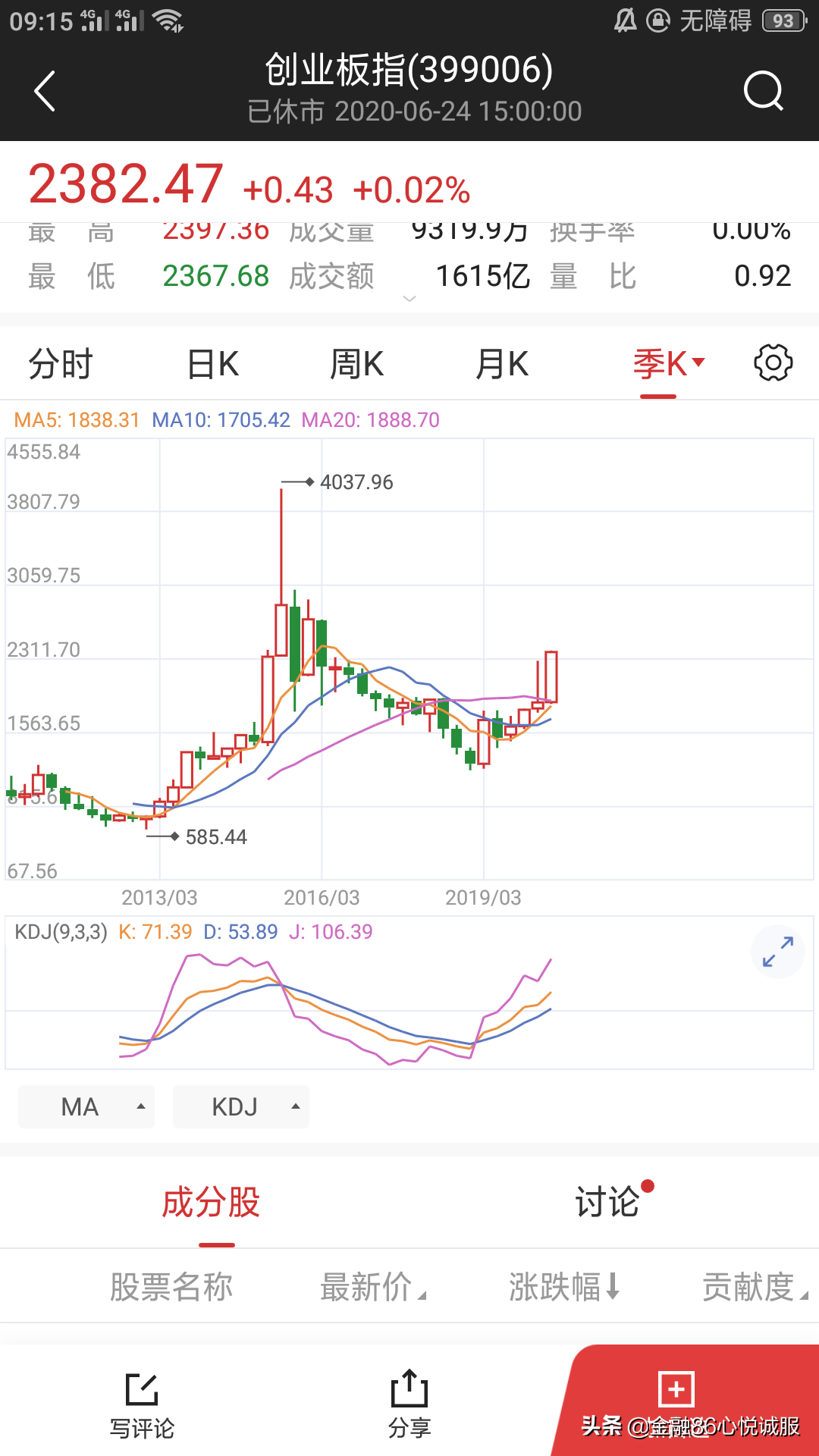Screen dimensions: 819x1456
Task: Switch to 月K monthly chart tab
Action: 501,364
